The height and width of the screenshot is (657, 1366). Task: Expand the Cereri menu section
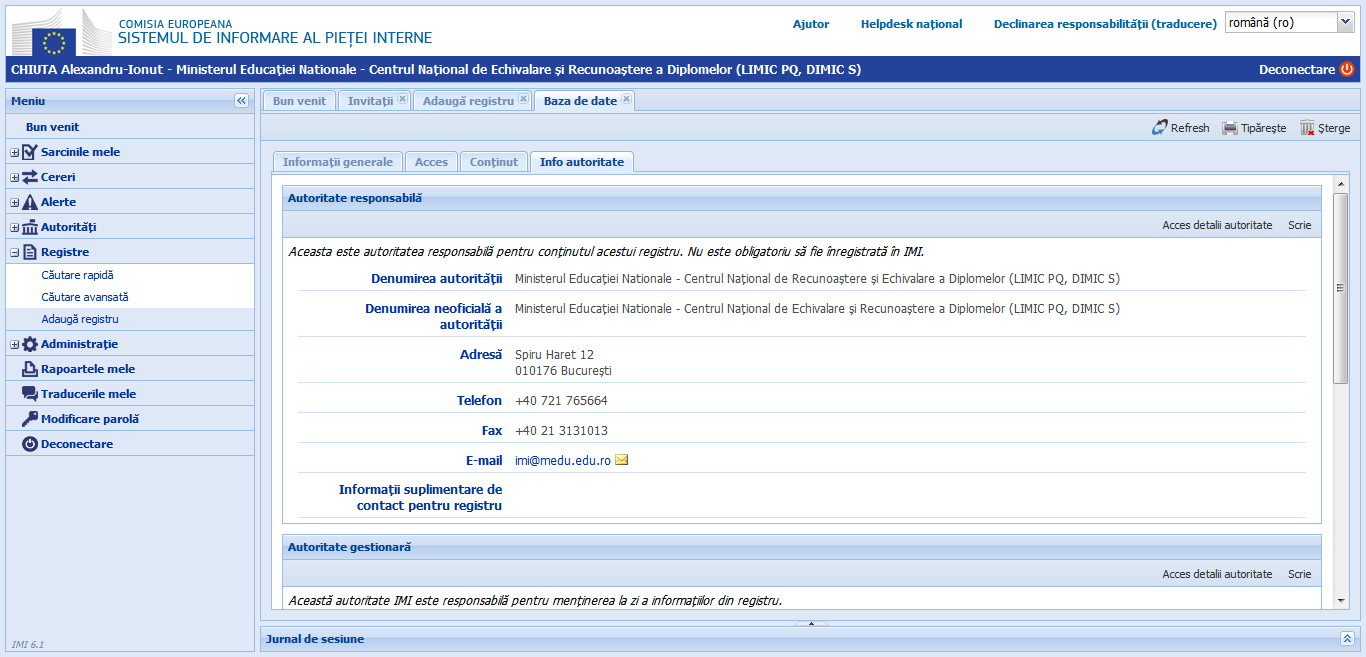pos(12,176)
